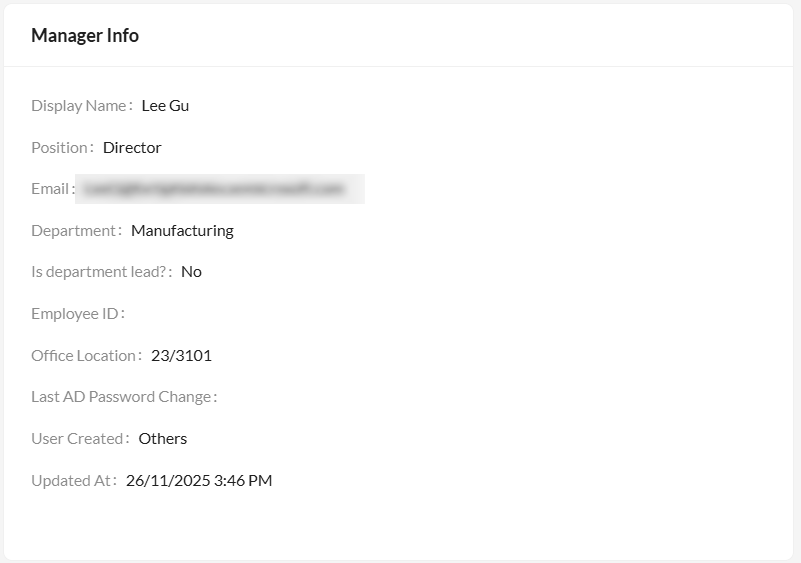Click the blurred email address value
Screen dimensions: 801x563
click(x=219, y=189)
